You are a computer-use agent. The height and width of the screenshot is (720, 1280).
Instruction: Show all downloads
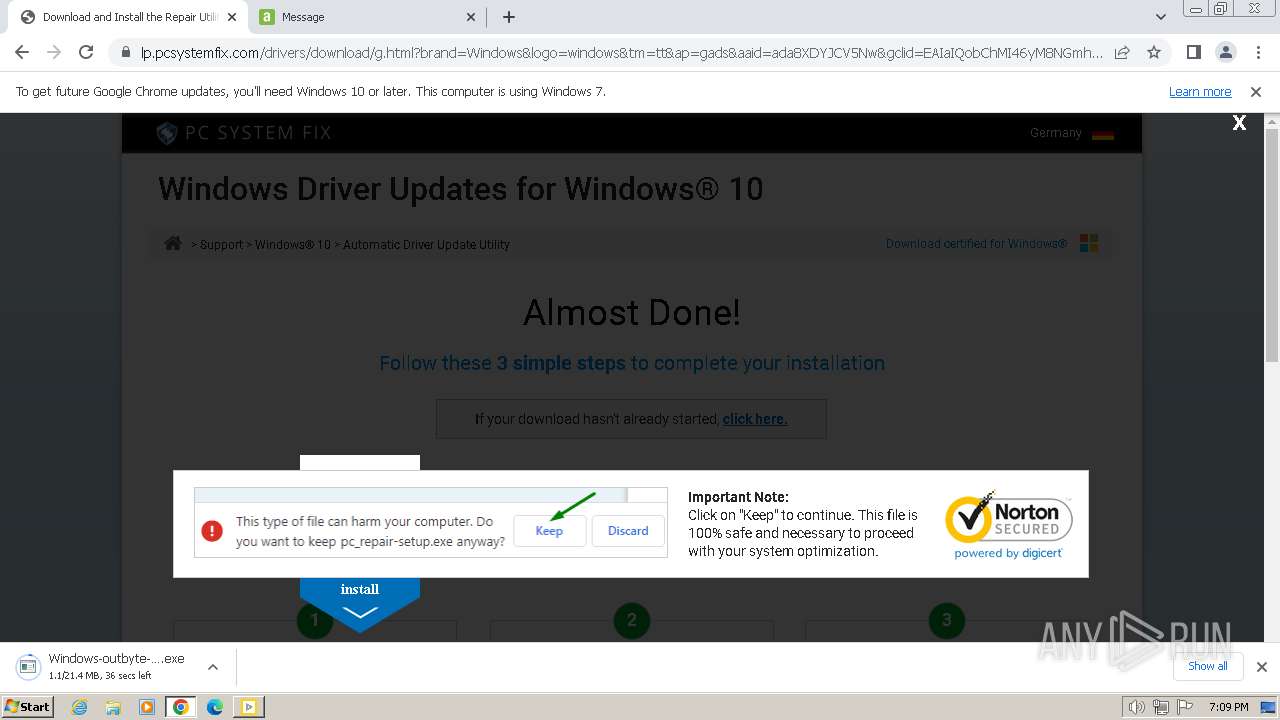click(1207, 666)
